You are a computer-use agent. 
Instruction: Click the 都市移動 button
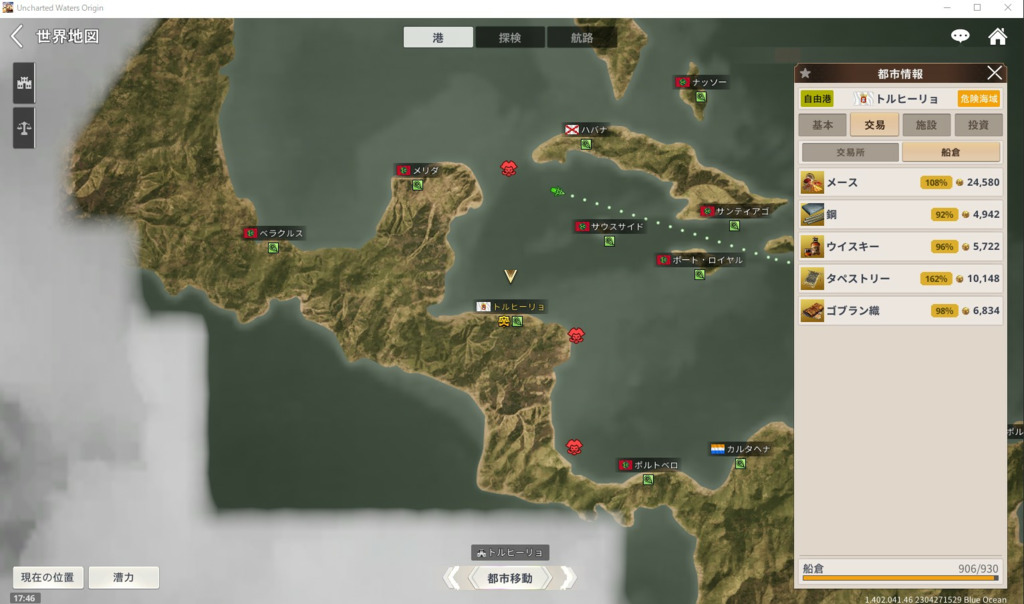(510, 578)
